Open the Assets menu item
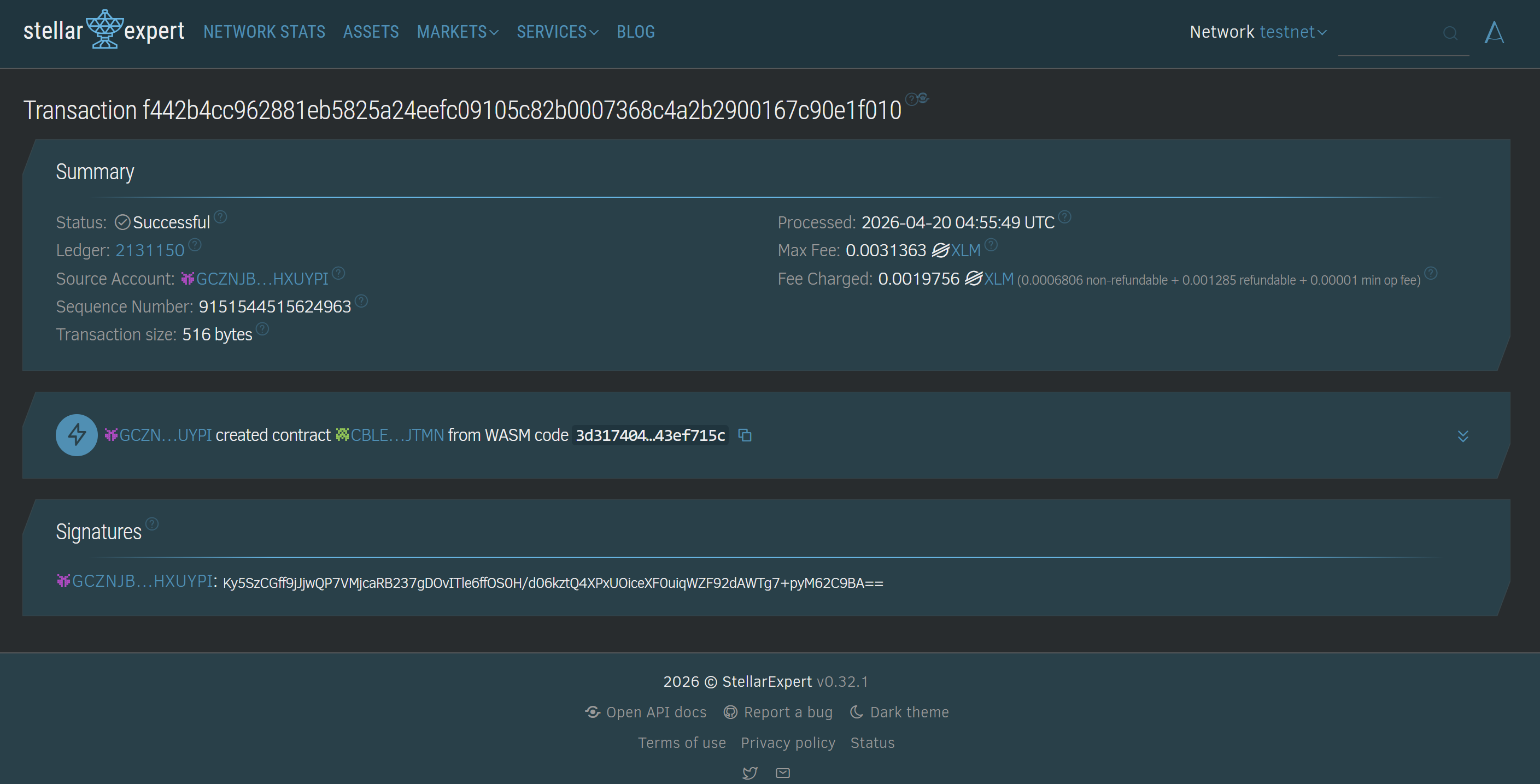The width and height of the screenshot is (1540, 784). (371, 32)
